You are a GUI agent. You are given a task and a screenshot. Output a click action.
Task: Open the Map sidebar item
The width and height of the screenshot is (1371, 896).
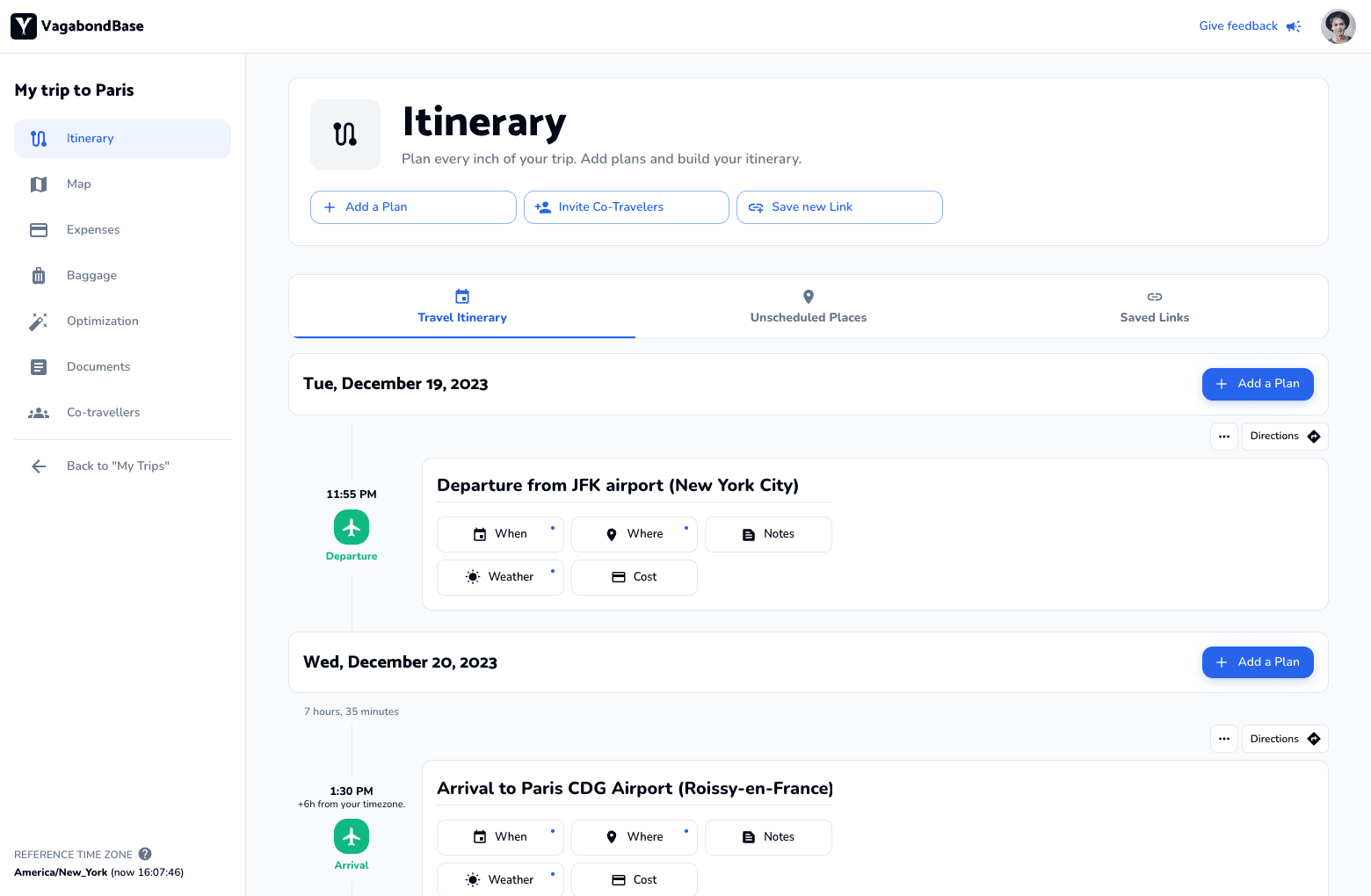[79, 184]
